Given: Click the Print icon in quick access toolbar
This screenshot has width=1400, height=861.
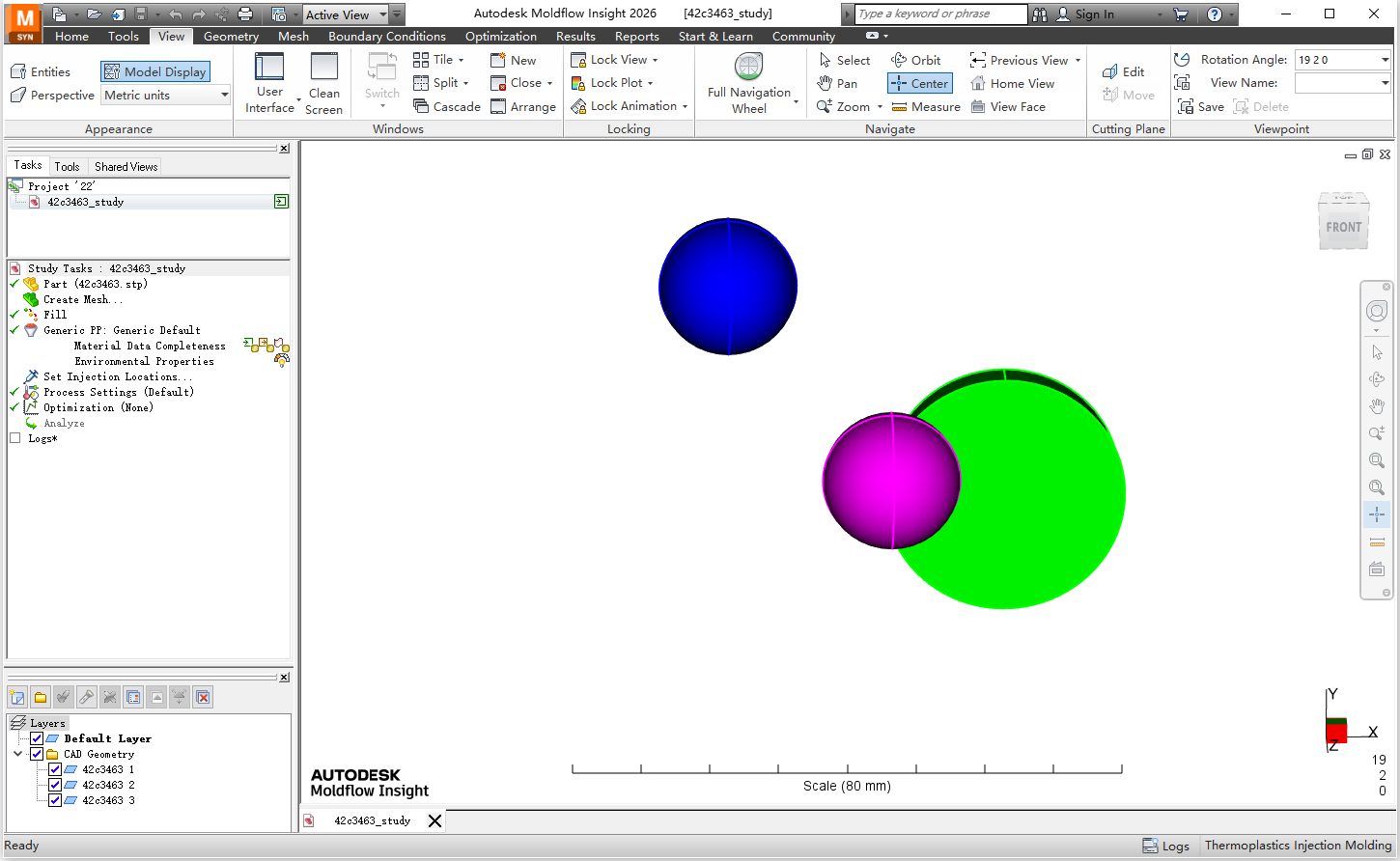Looking at the screenshot, I should pos(245,14).
